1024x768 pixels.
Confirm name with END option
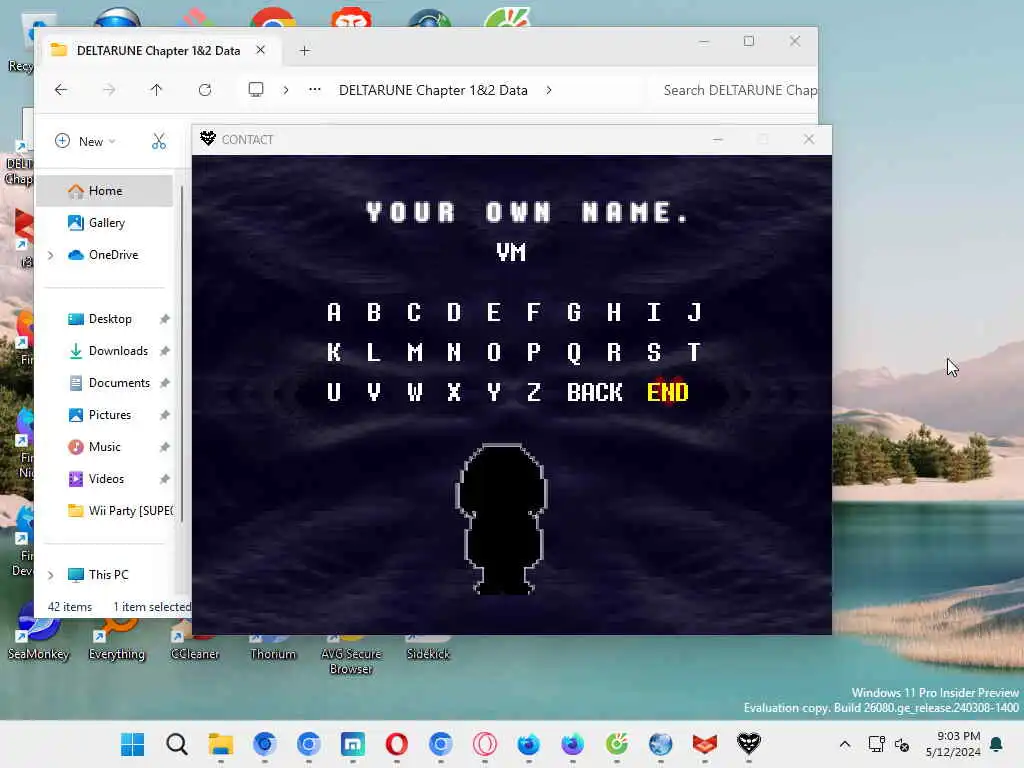[x=667, y=392]
